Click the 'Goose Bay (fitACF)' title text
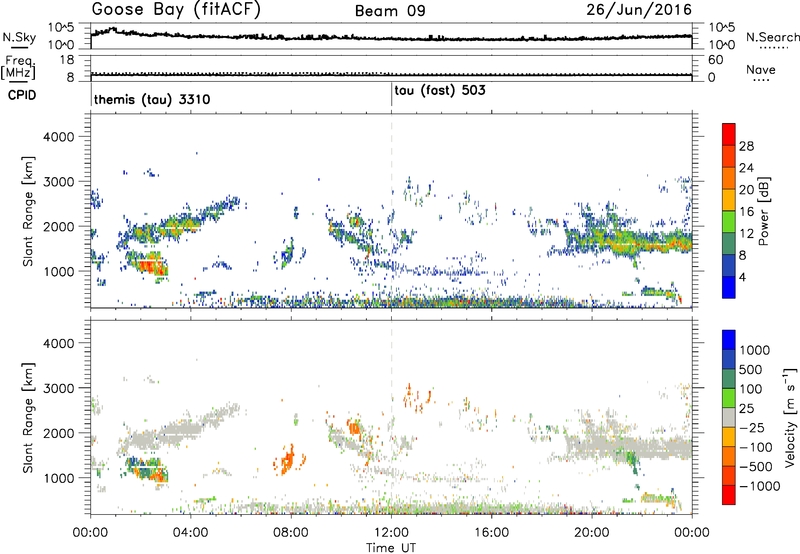Image resolution: width=800 pixels, height=554 pixels. tap(176, 10)
